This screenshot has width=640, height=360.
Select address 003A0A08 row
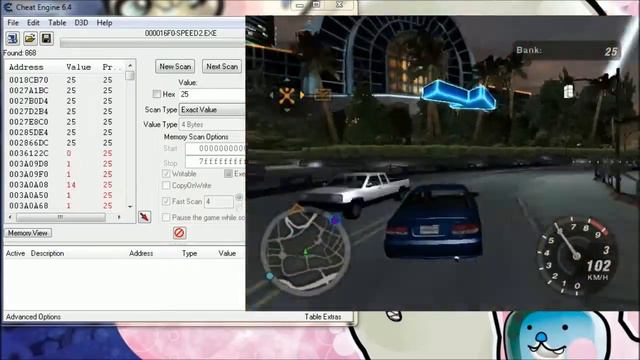tap(65, 185)
